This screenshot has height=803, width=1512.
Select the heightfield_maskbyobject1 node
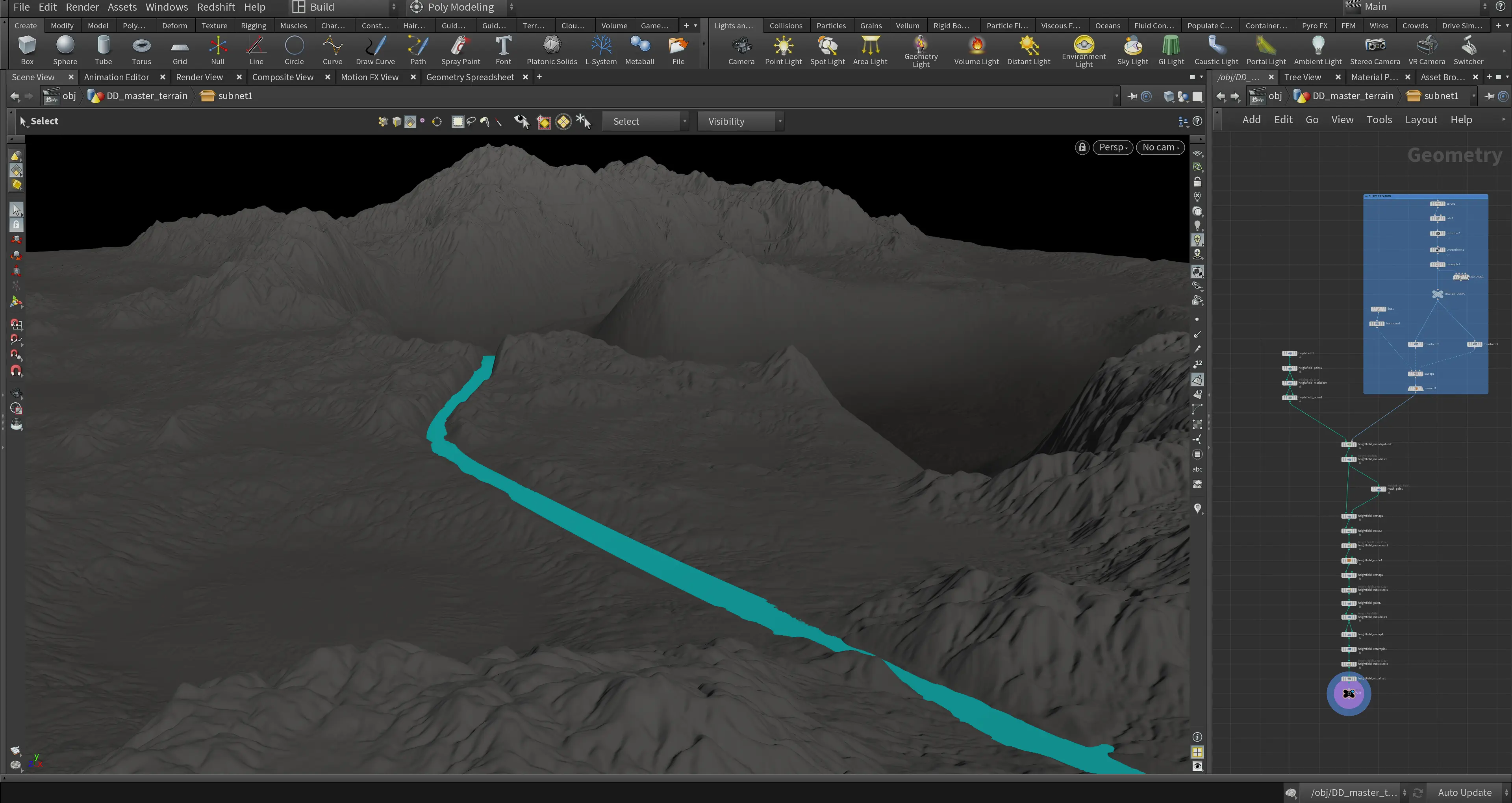coord(1349,444)
